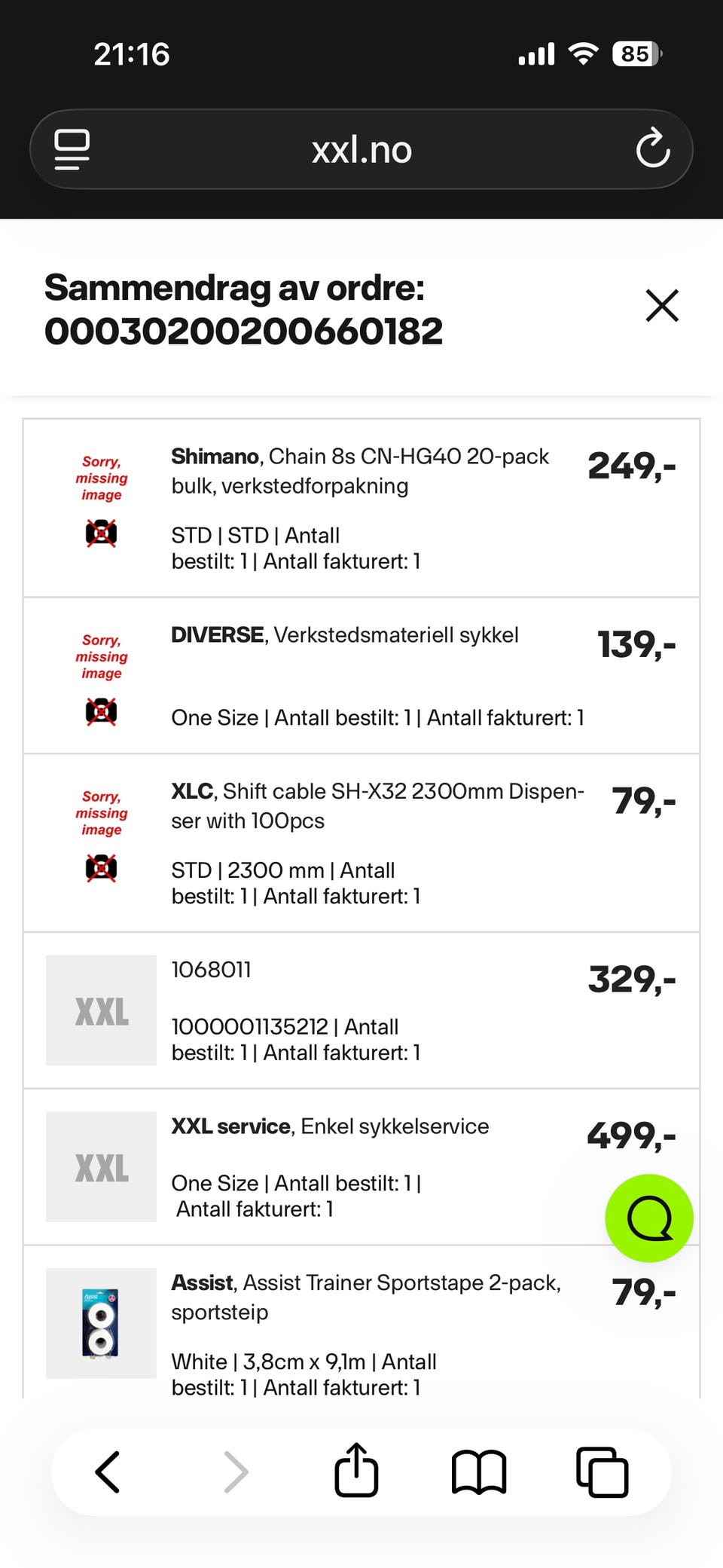The height and width of the screenshot is (1568, 723).
Task: Open Shimano Chain 8s CN-HG40 product
Action: (360, 471)
